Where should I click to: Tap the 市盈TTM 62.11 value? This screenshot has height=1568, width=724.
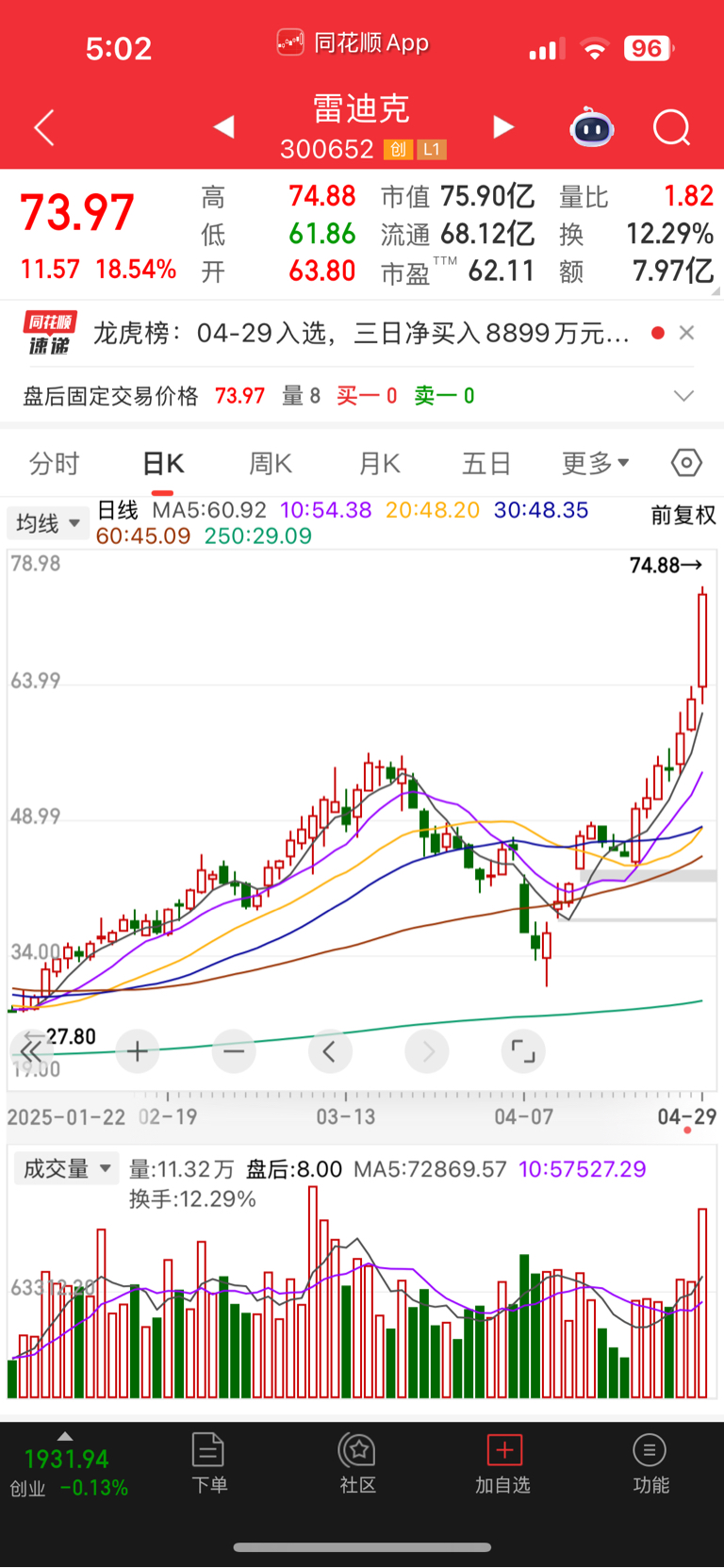(x=502, y=272)
